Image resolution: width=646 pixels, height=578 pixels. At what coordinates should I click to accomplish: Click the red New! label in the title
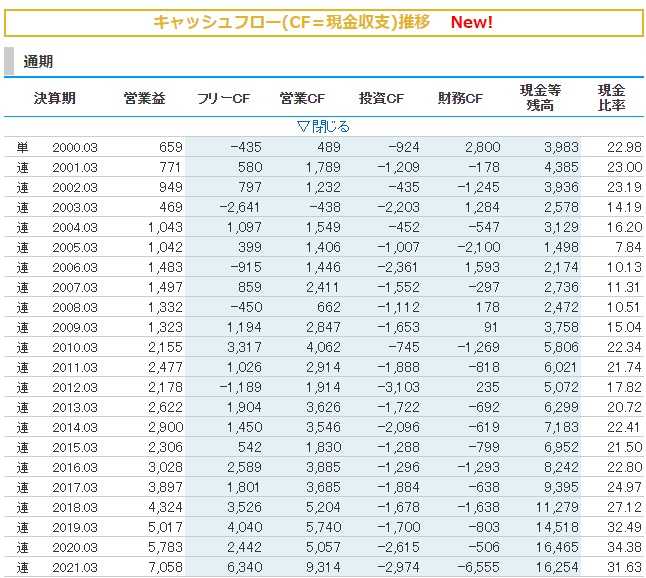pyautogui.click(x=471, y=22)
